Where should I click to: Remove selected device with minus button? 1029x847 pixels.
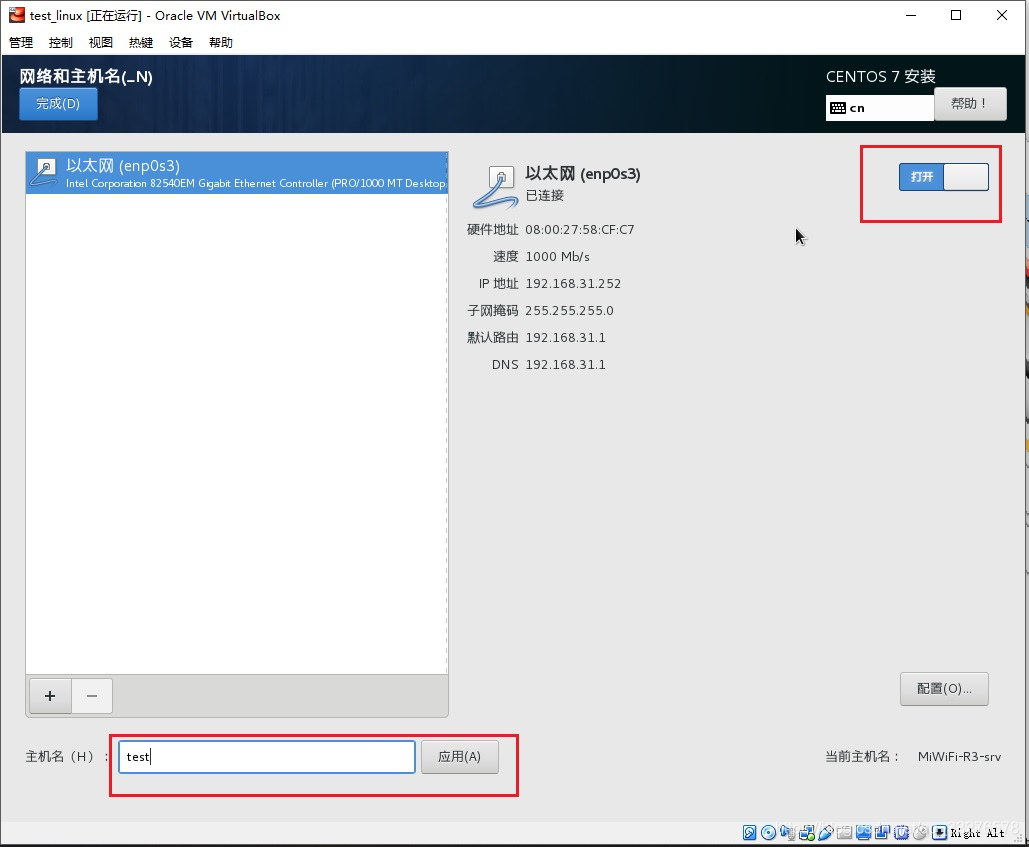coord(92,695)
